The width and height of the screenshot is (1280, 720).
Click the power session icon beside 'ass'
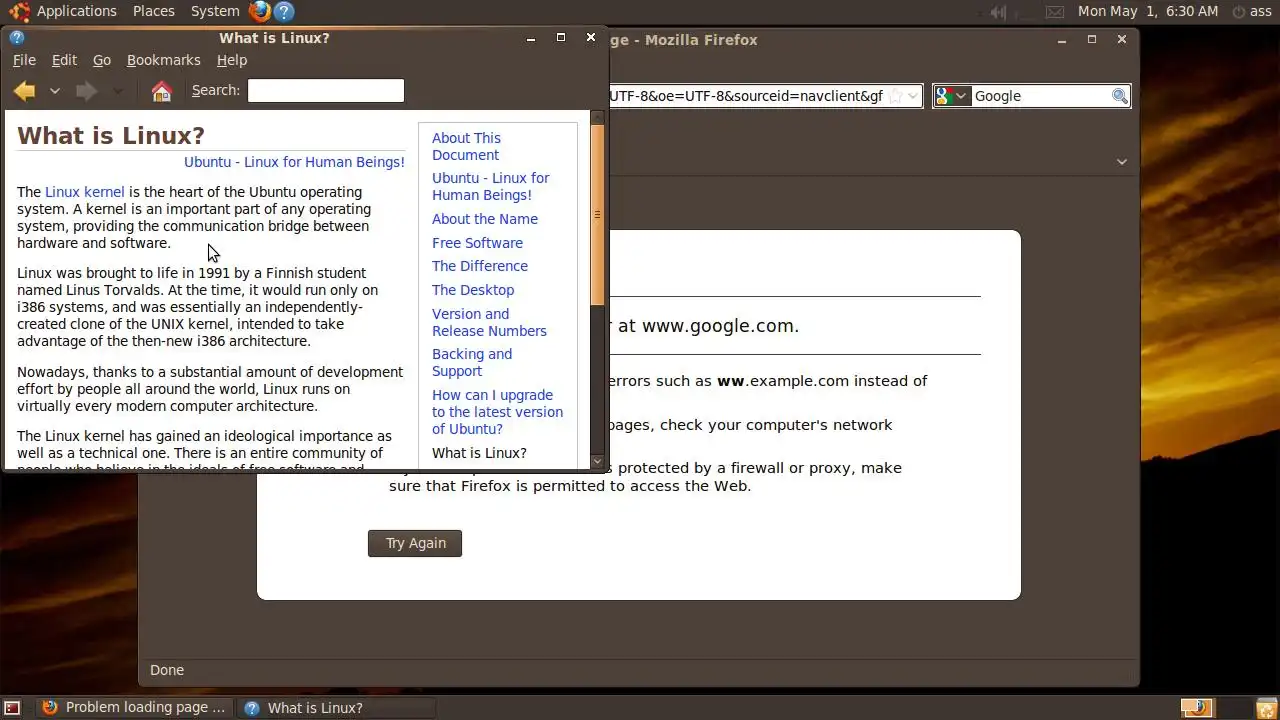click(x=1238, y=12)
